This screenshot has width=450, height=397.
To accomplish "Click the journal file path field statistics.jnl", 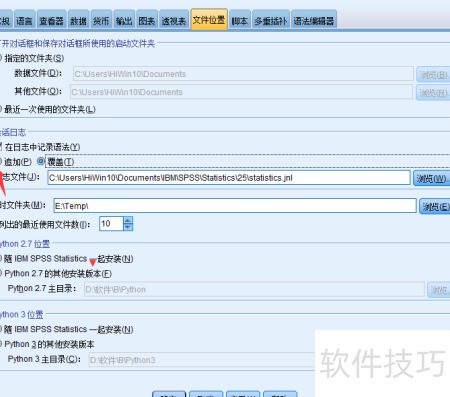I will 229,178.
